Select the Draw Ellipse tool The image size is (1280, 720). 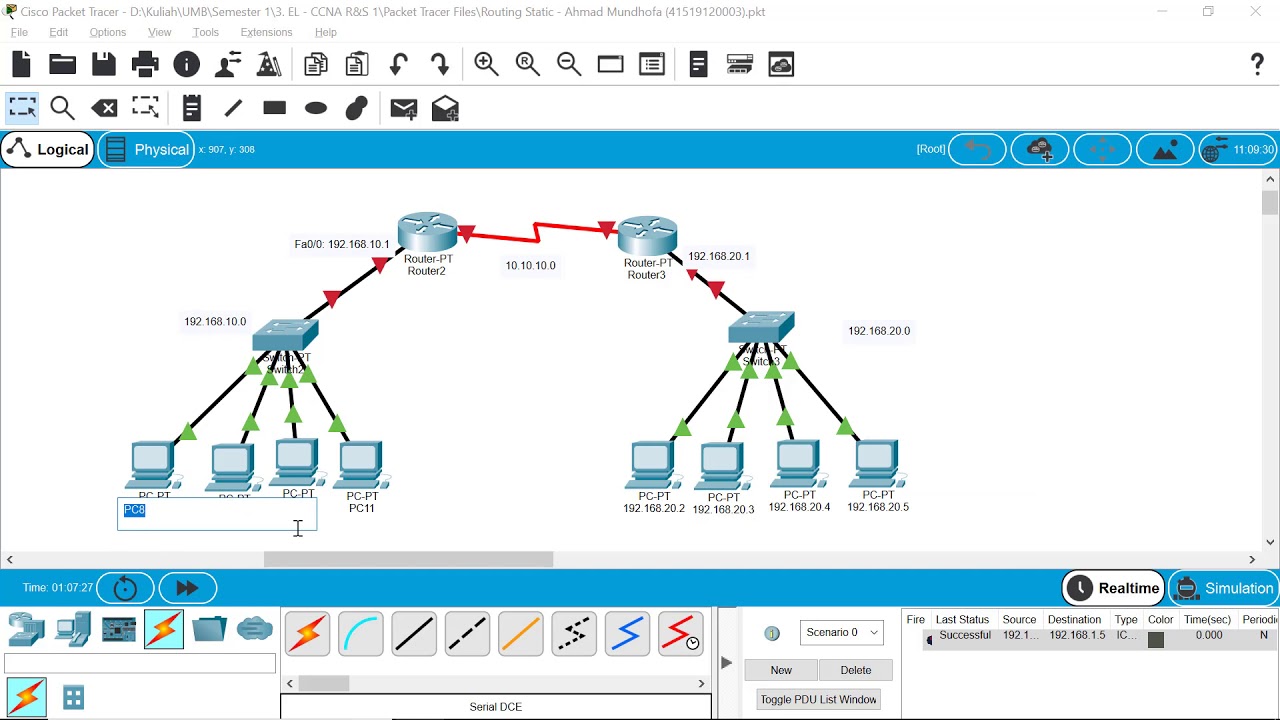click(316, 108)
